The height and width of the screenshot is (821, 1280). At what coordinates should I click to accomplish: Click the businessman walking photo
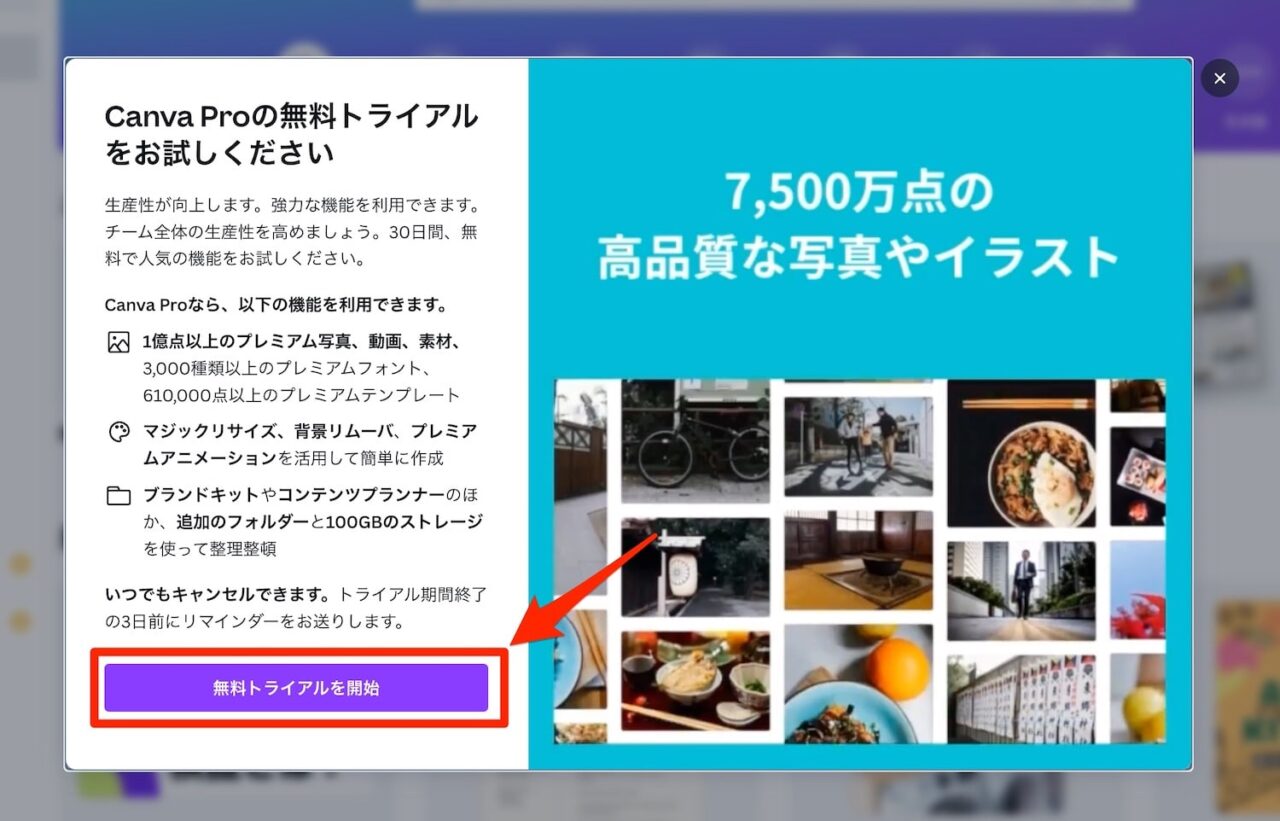(x=1020, y=590)
